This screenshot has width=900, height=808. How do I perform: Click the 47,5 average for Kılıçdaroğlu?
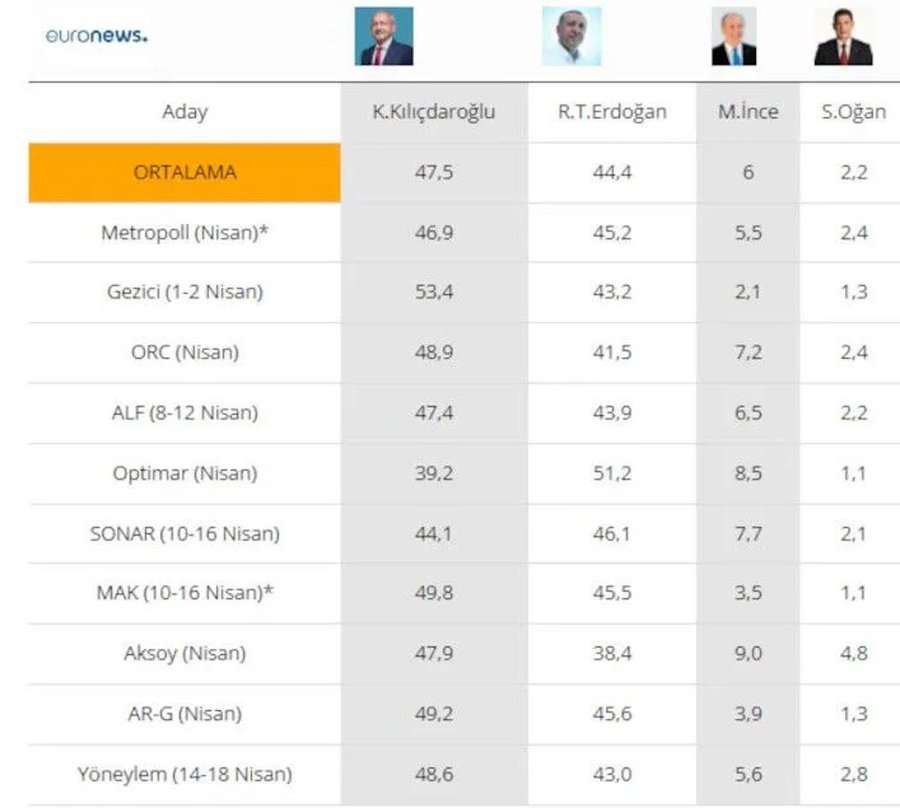[x=434, y=173]
